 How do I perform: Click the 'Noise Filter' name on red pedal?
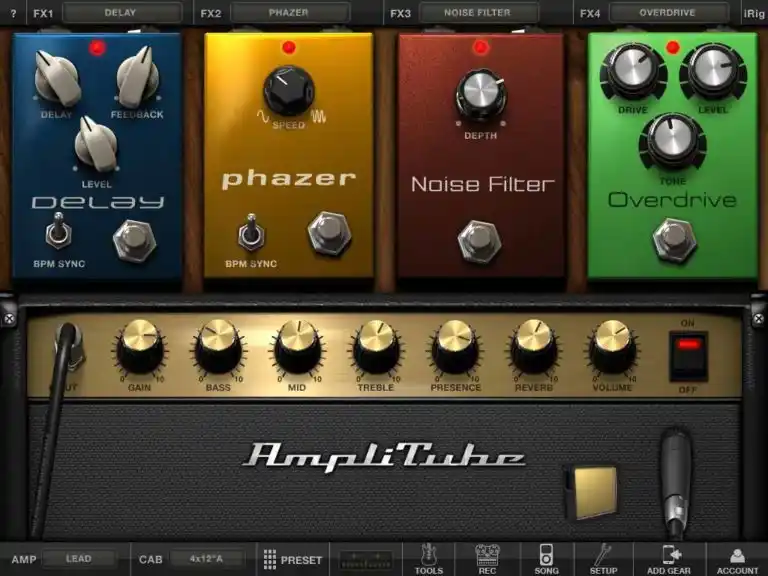click(x=482, y=185)
